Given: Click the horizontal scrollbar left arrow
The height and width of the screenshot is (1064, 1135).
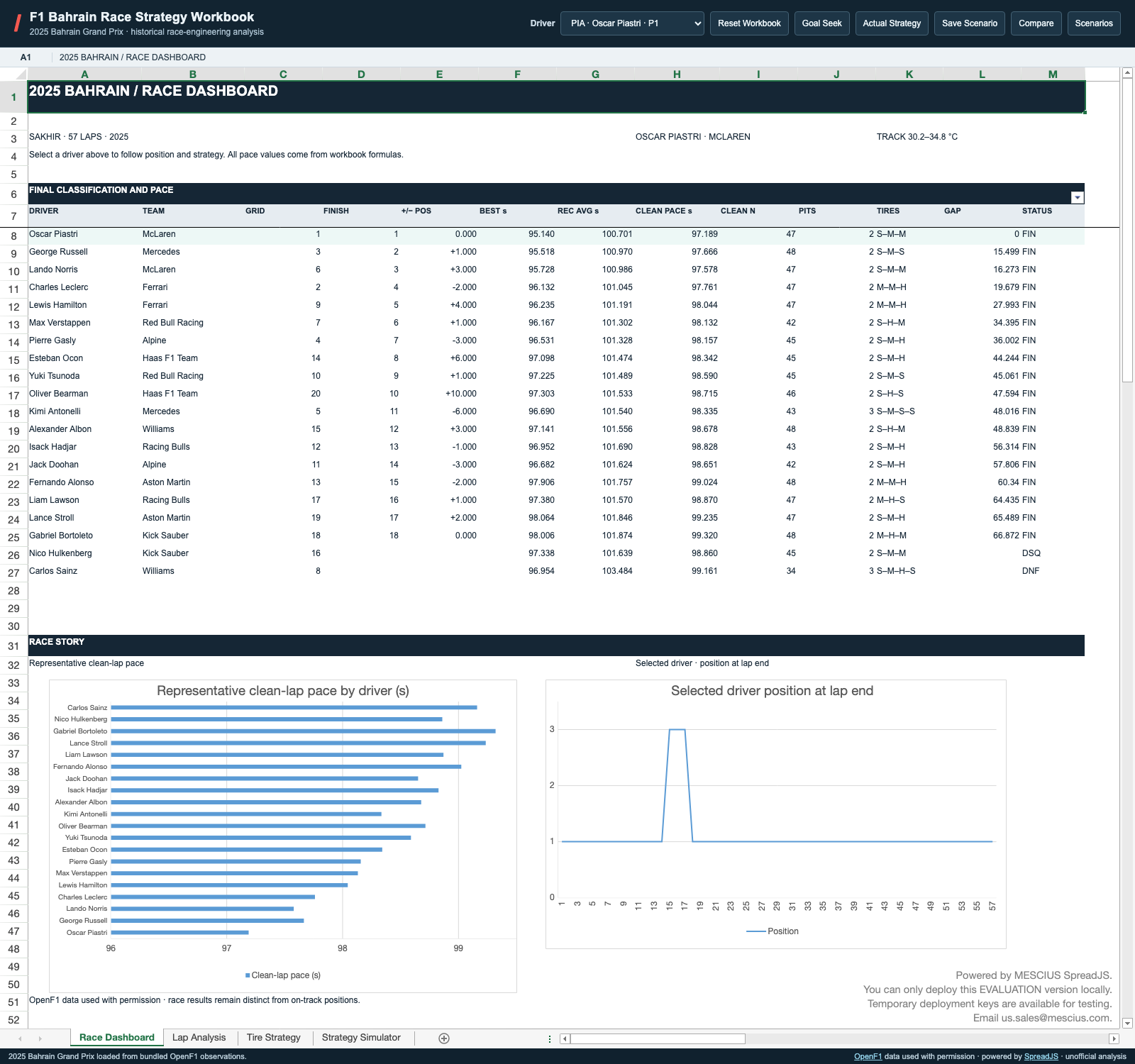Looking at the screenshot, I should [565, 1038].
